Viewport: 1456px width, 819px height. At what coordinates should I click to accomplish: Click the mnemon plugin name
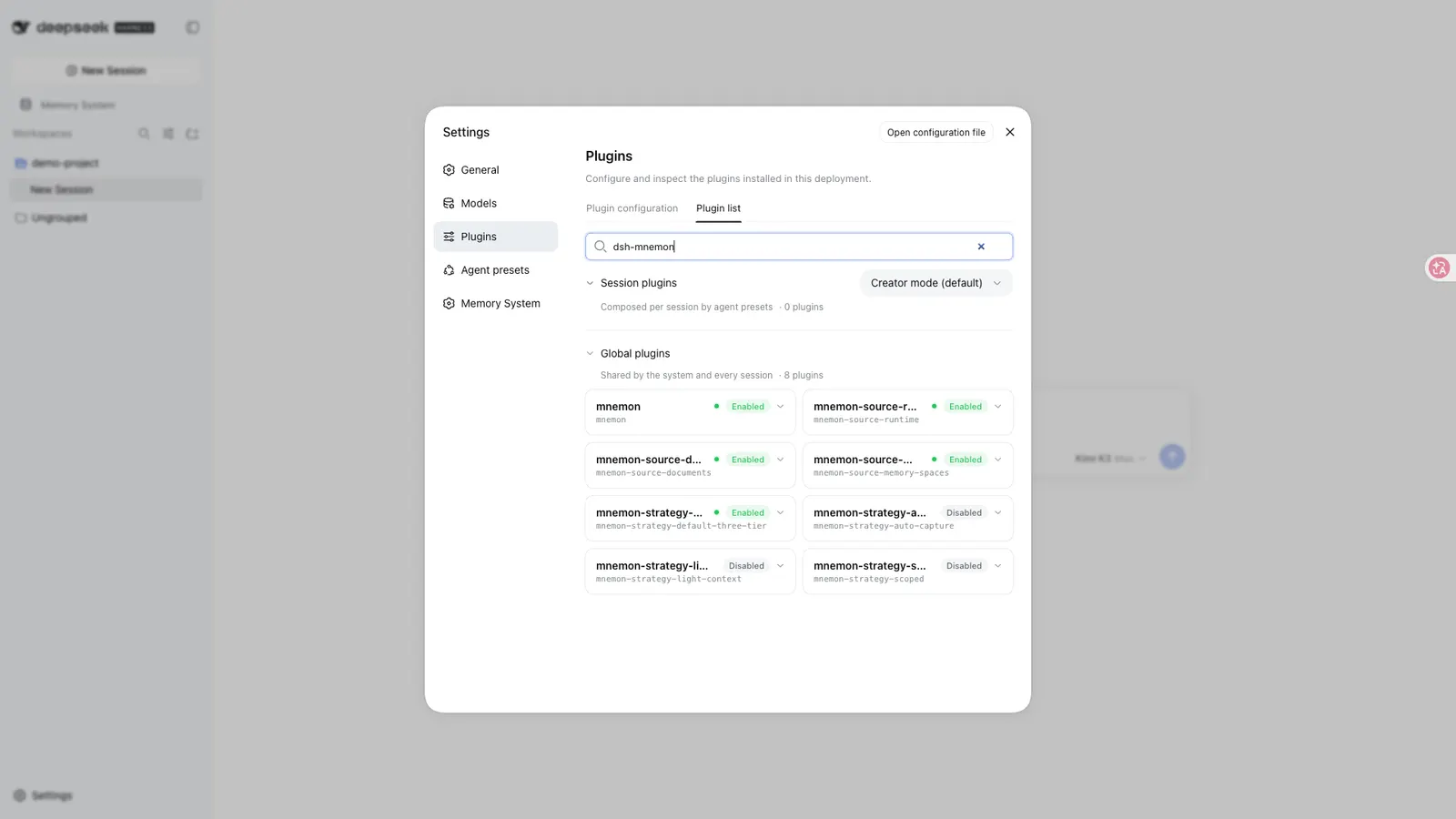(618, 407)
